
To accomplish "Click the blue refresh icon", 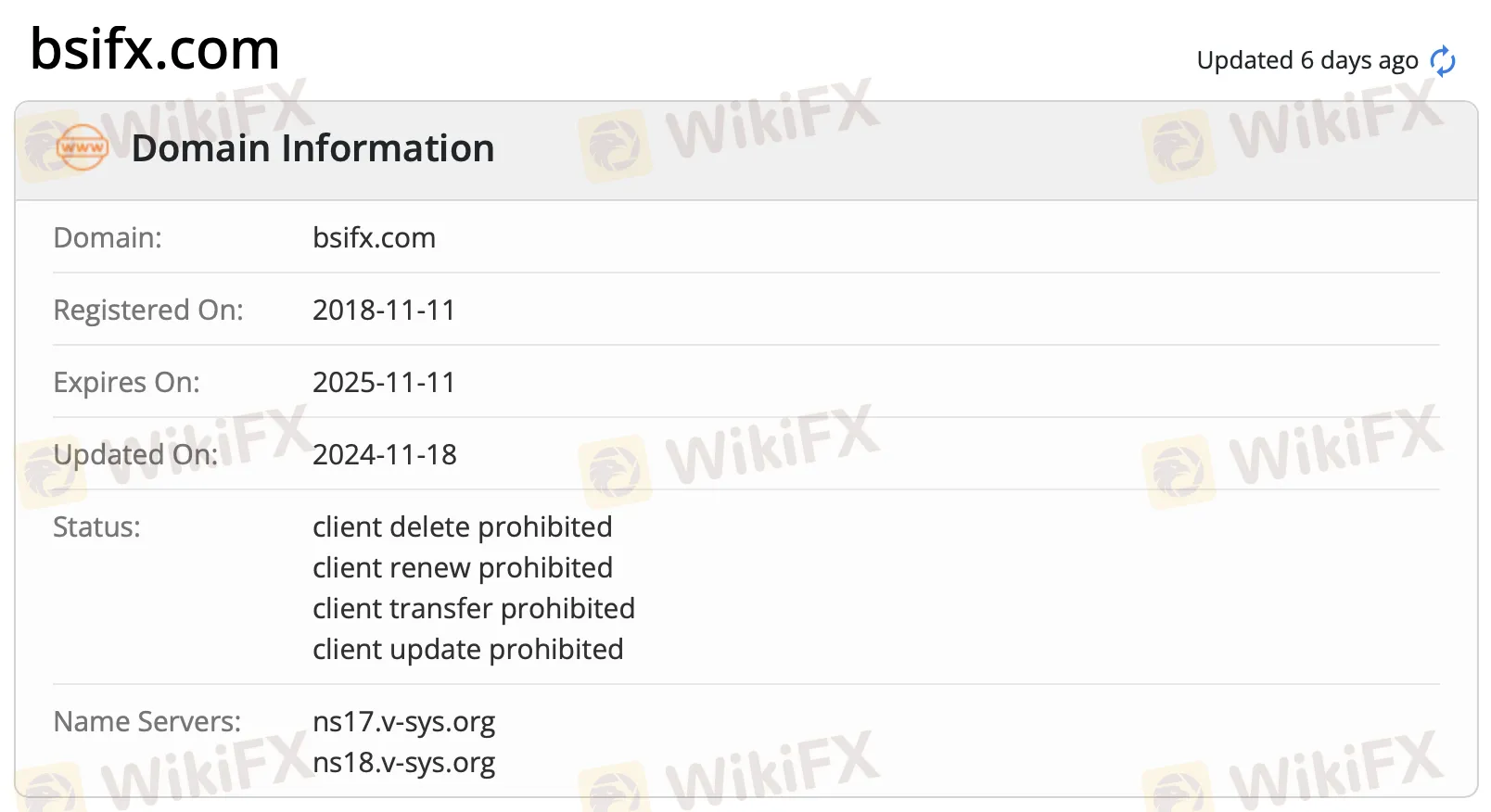I will coord(1443,61).
